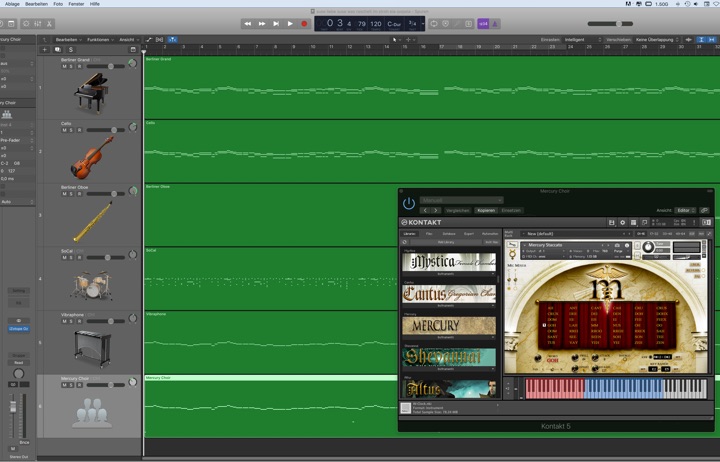The width and height of the screenshot is (720, 462).
Task: Solo the Cello track
Action: [72, 130]
